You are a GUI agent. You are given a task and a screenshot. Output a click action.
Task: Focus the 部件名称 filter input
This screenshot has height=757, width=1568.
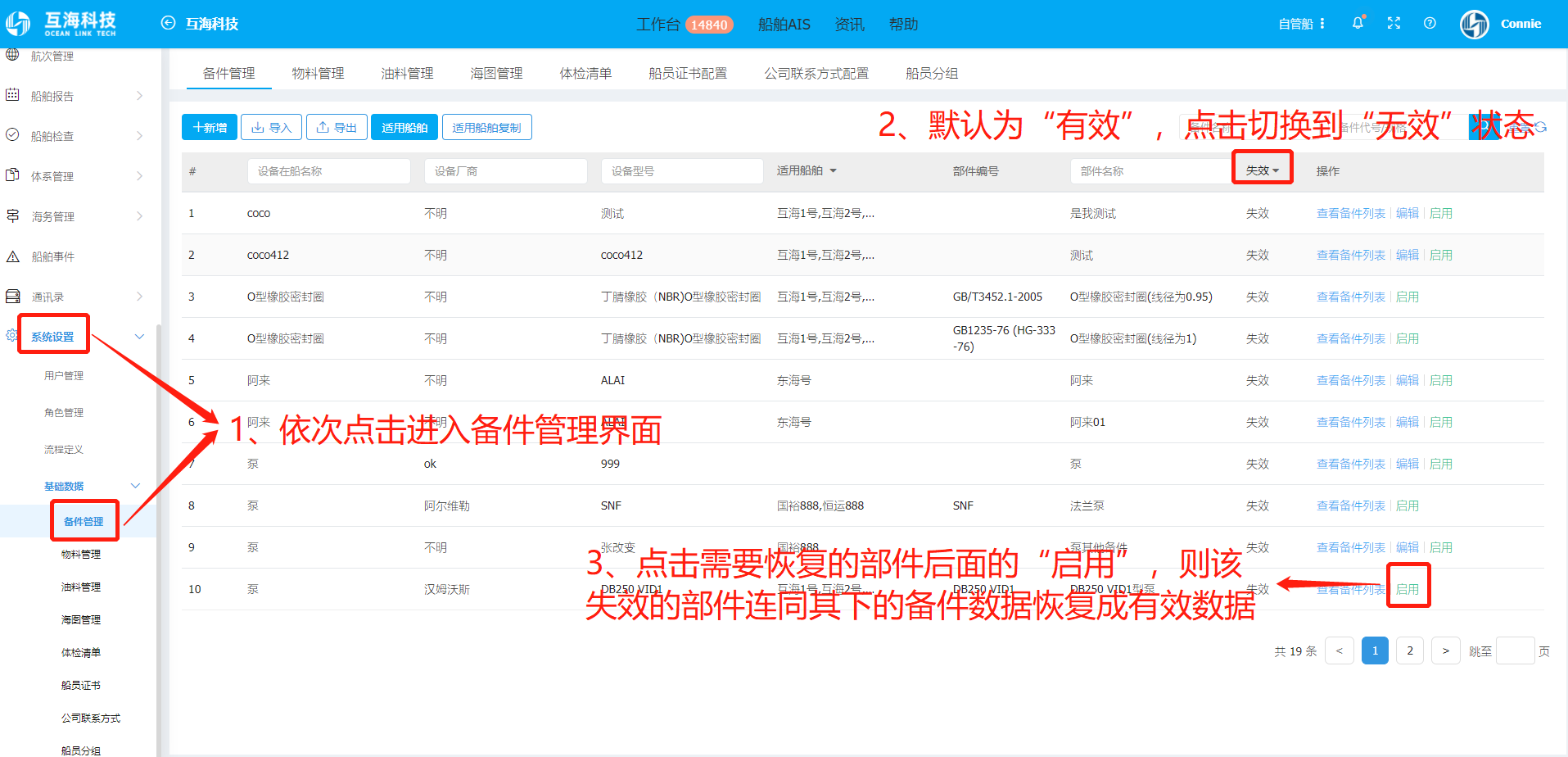coord(1150,171)
